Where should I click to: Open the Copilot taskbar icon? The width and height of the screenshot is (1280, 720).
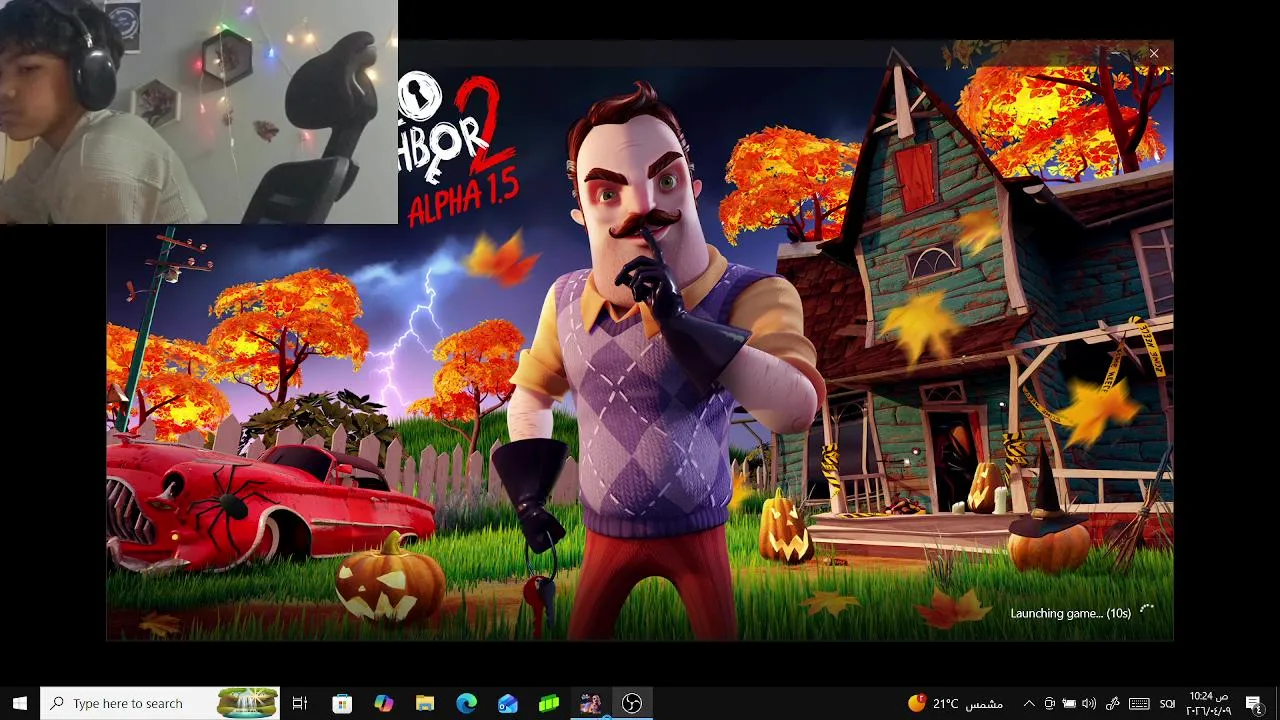pyautogui.click(x=383, y=703)
